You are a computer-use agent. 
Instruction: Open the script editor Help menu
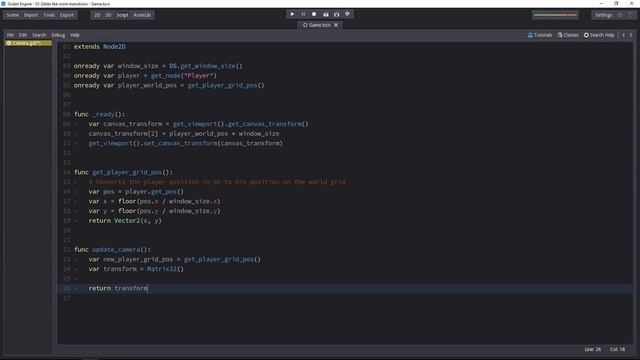[75, 35]
